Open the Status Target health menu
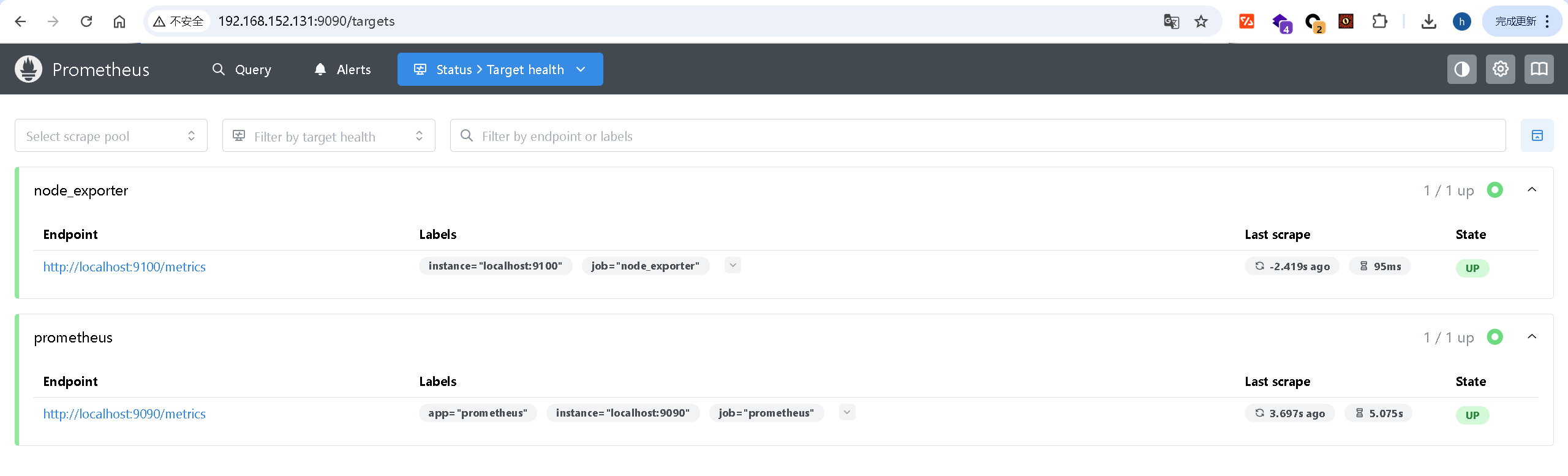This screenshot has width=1568, height=476. 500,69
